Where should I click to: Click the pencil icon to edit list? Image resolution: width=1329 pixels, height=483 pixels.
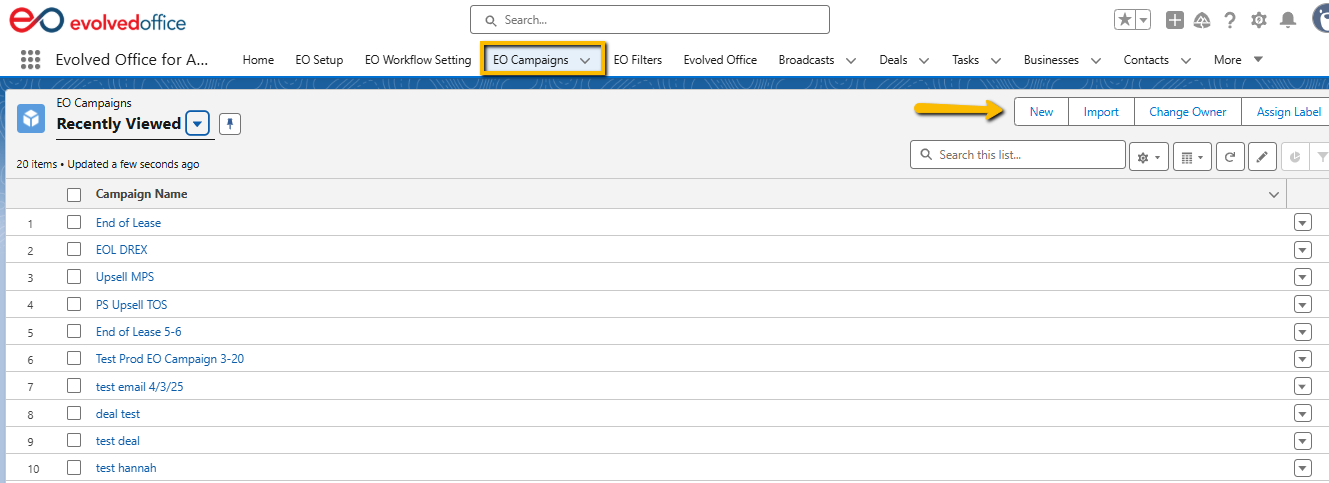1263,157
